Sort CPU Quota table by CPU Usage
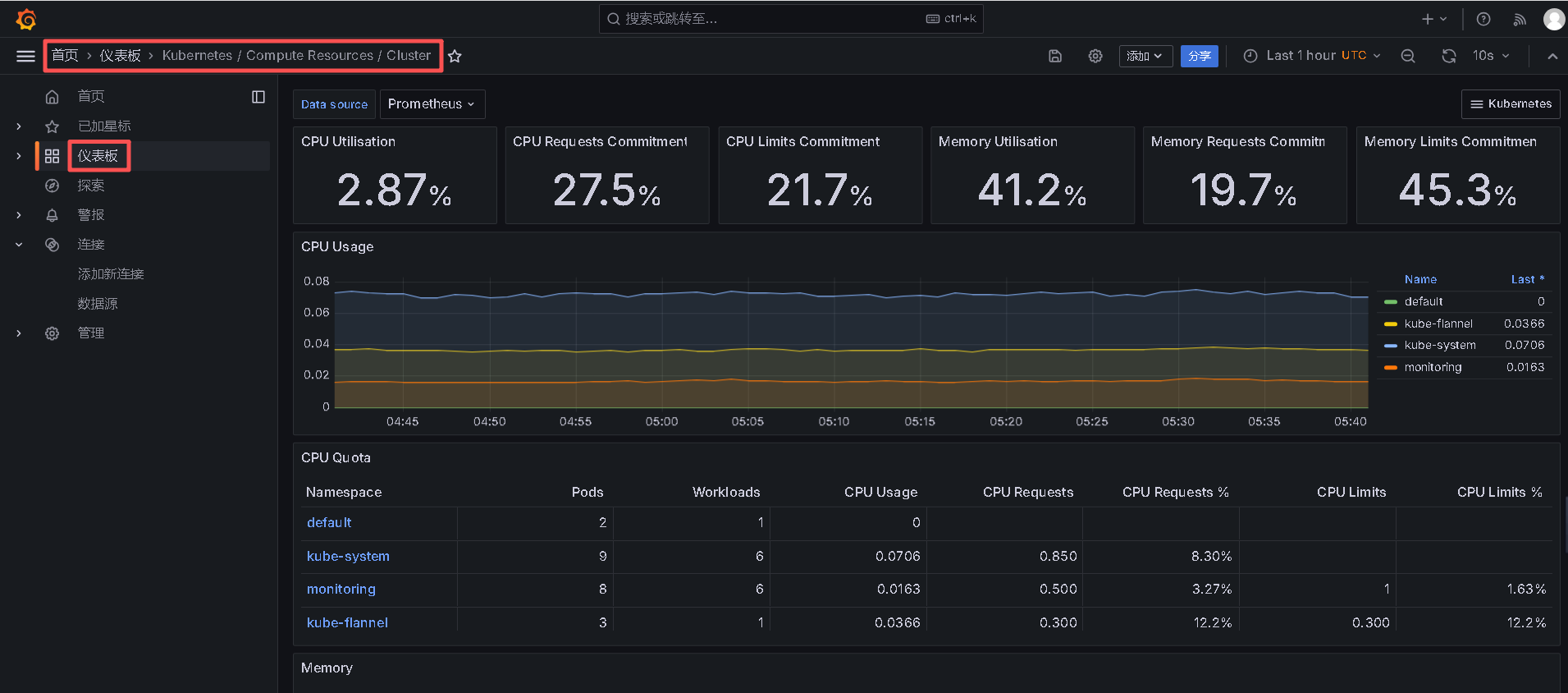The height and width of the screenshot is (693, 1568). click(x=881, y=493)
